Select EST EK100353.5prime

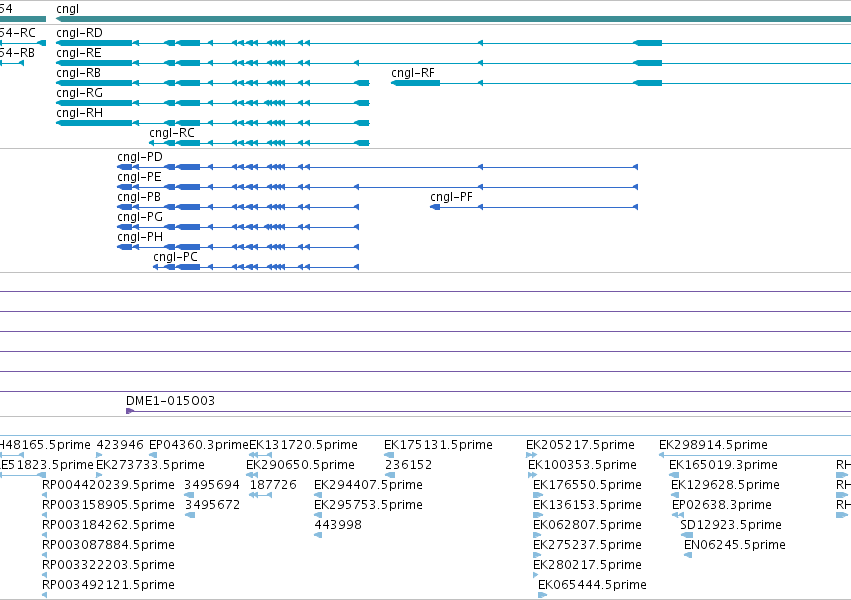(x=582, y=465)
